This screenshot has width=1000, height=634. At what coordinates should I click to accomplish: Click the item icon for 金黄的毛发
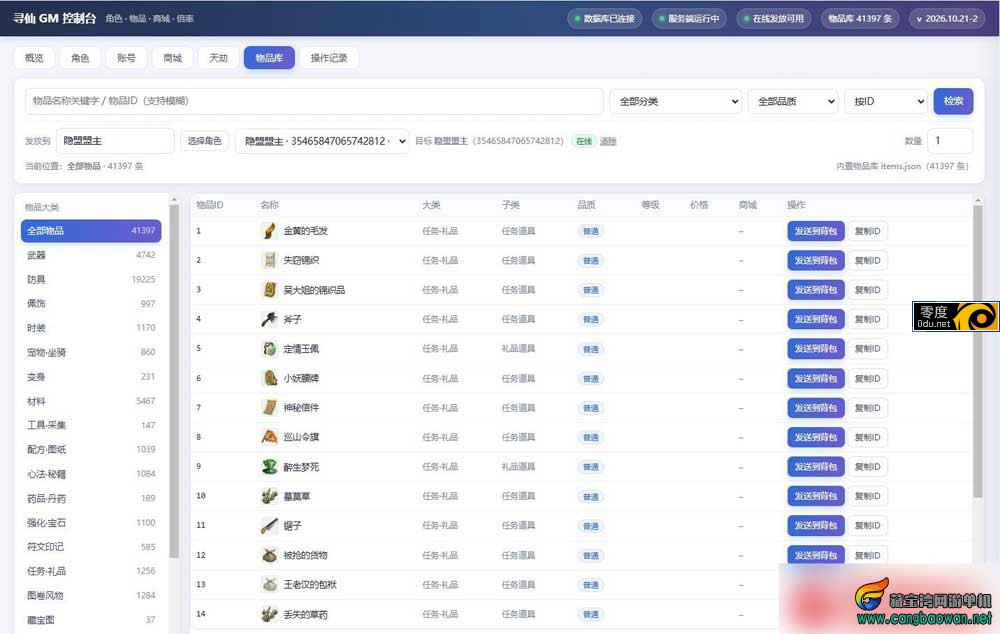(269, 231)
